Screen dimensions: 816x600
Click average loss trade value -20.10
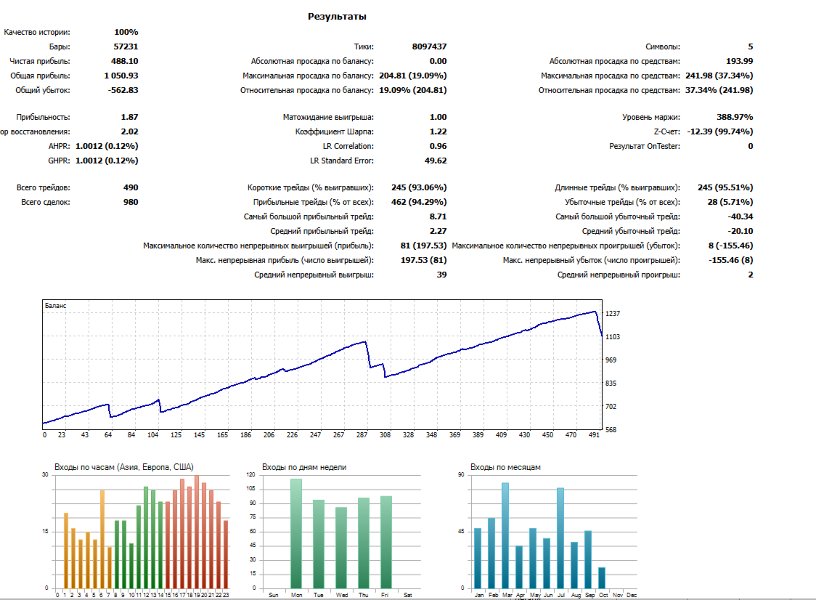click(740, 231)
